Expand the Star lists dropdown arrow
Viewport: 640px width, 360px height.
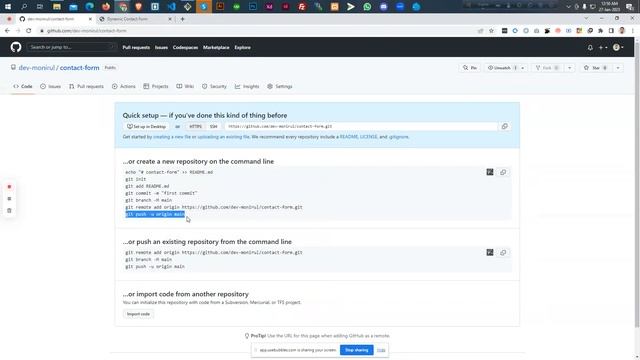tap(618, 68)
